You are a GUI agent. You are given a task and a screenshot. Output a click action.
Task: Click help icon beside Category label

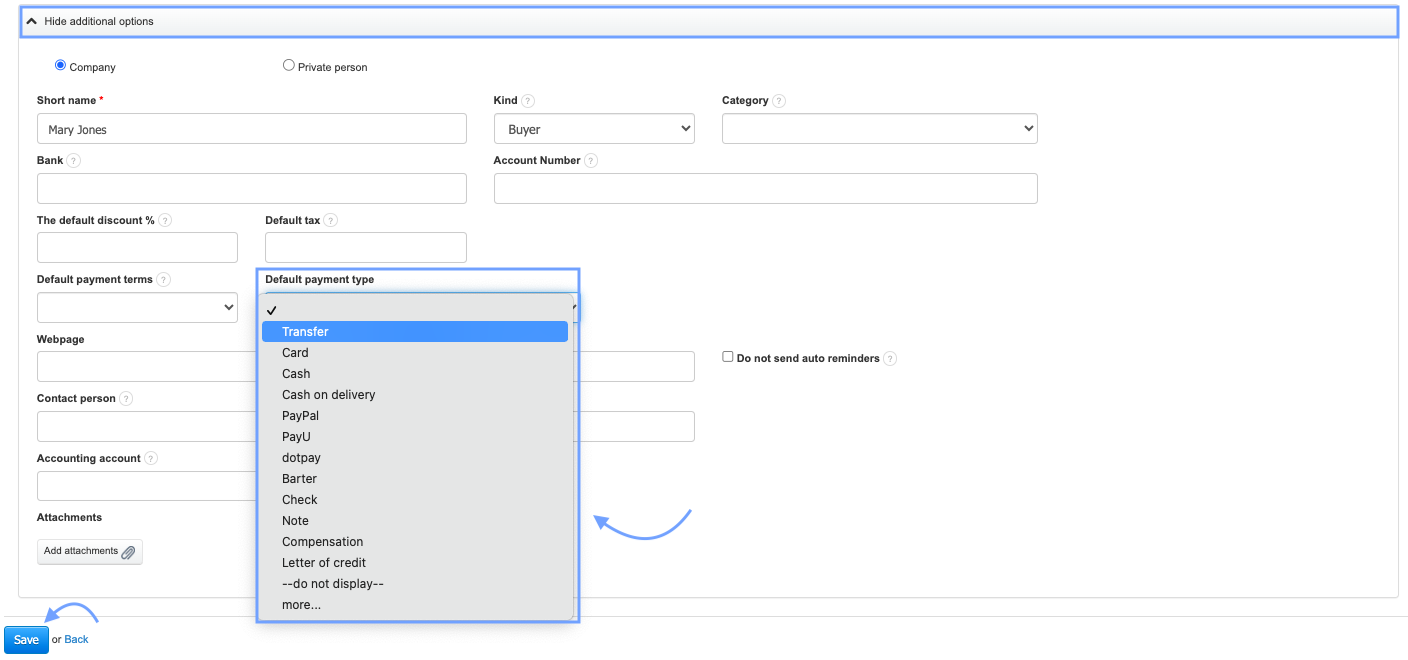coord(779,101)
